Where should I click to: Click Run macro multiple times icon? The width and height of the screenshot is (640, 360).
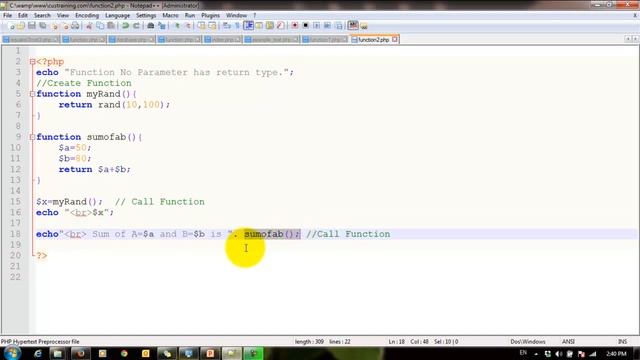327,26
